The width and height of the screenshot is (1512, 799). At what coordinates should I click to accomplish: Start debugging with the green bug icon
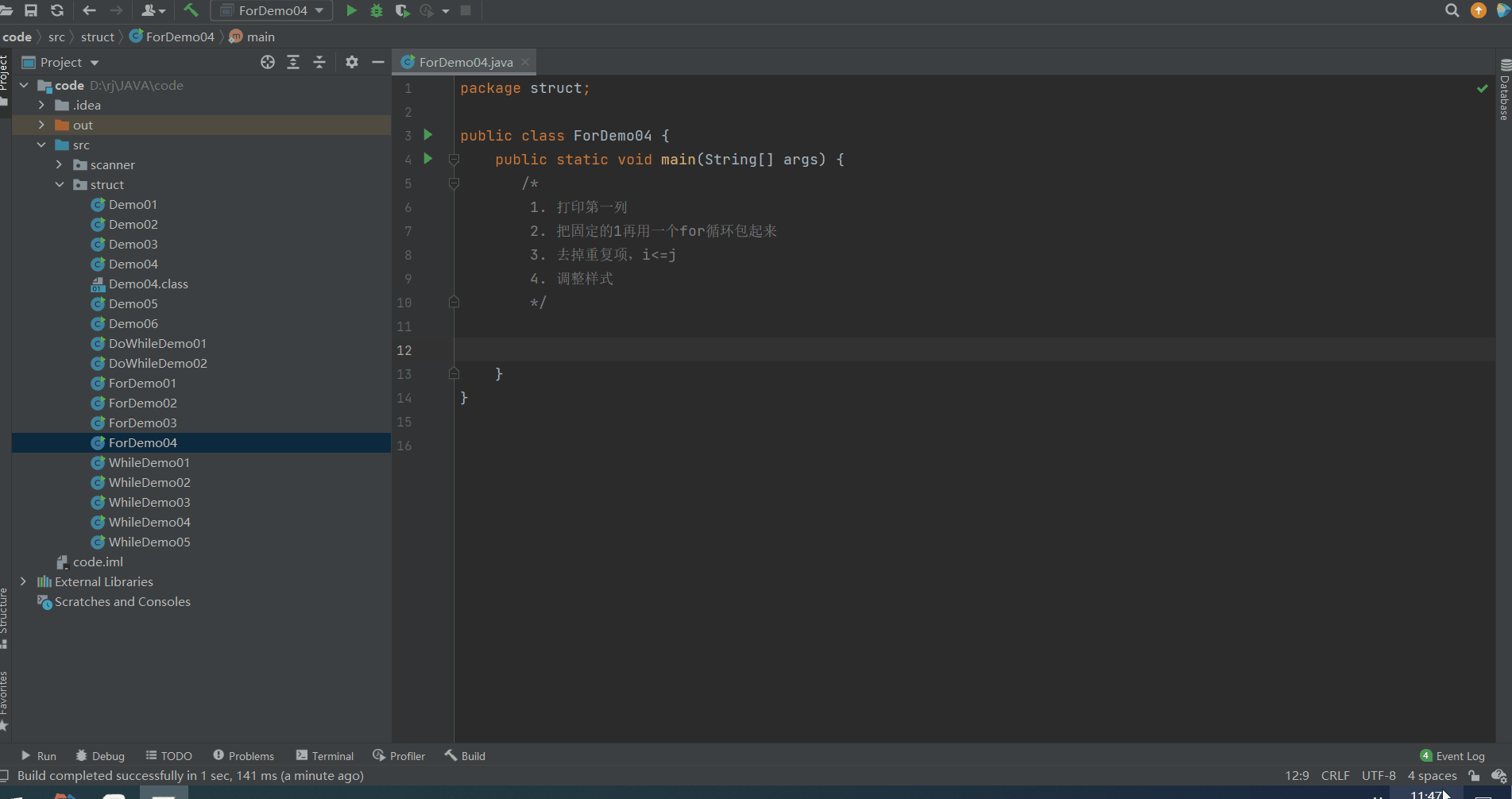pos(377,10)
